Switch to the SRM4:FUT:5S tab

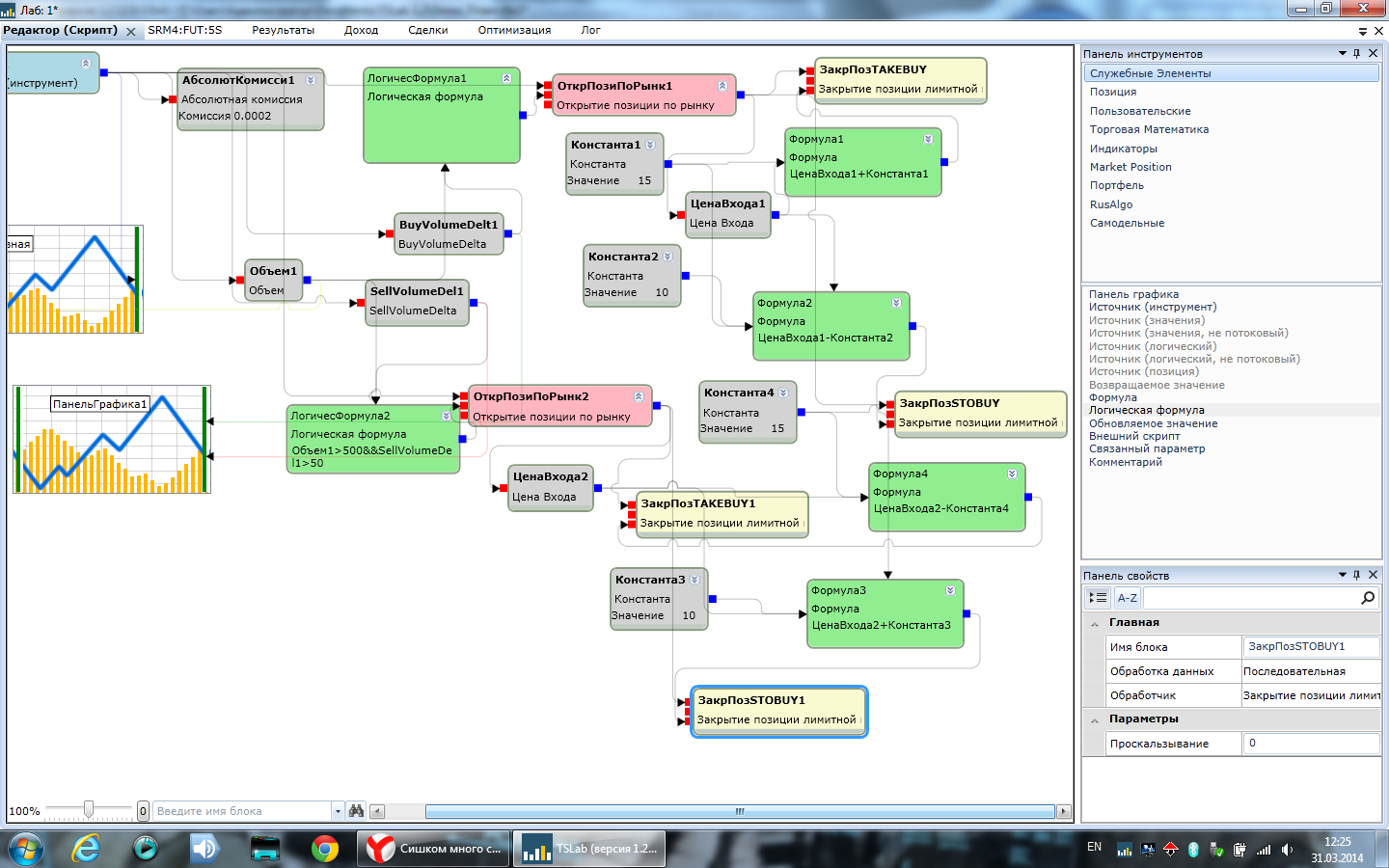(x=184, y=30)
